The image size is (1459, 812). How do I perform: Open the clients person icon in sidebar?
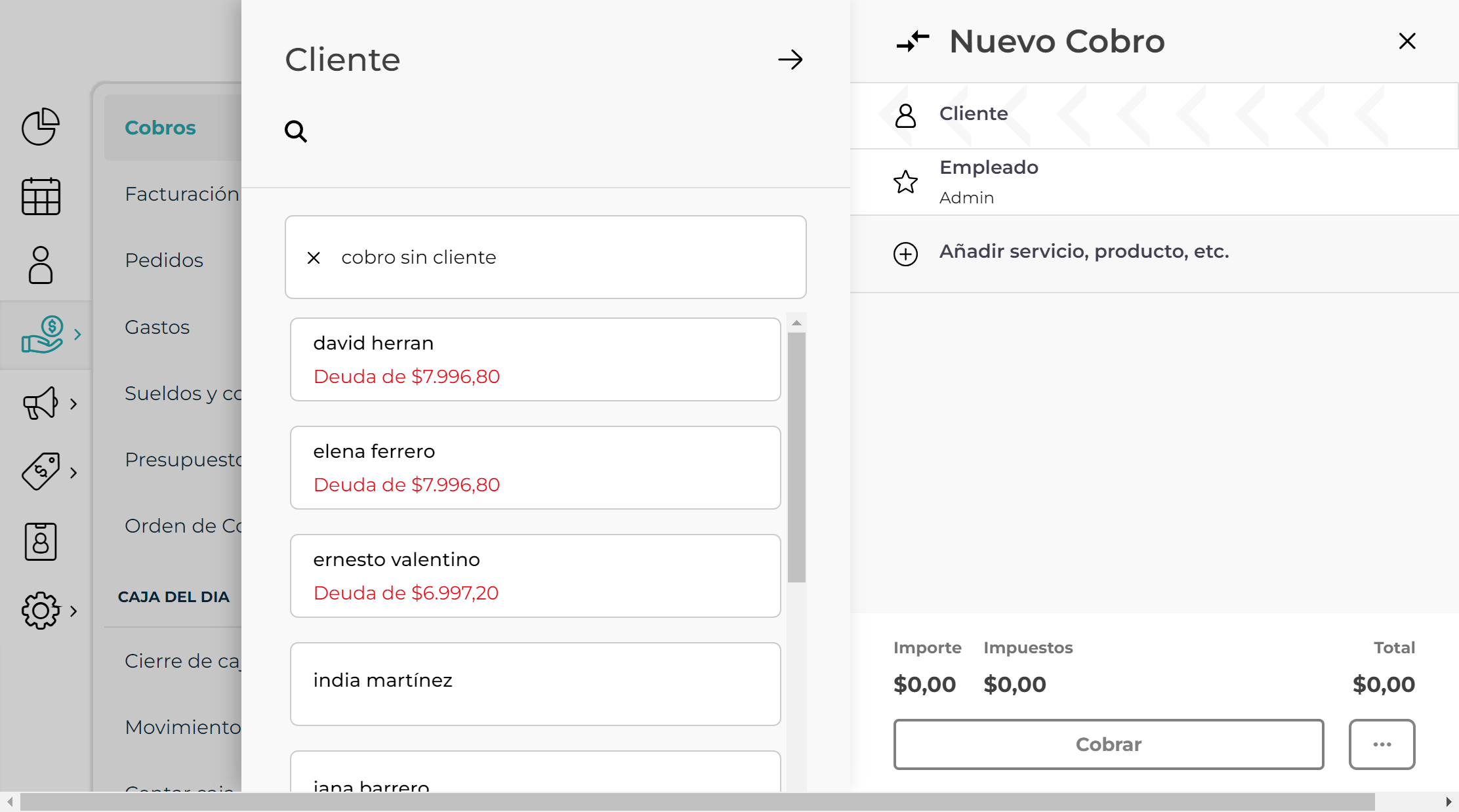(x=41, y=265)
